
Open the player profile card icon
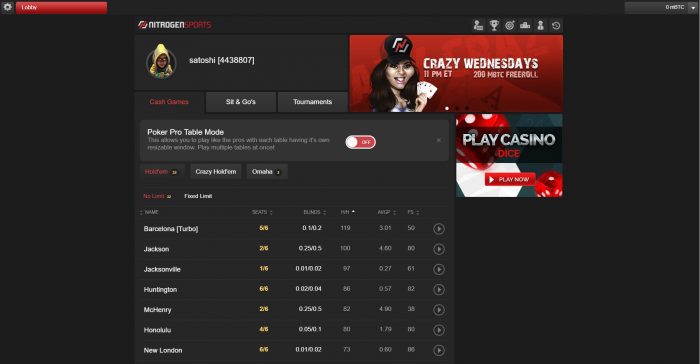tap(478, 25)
